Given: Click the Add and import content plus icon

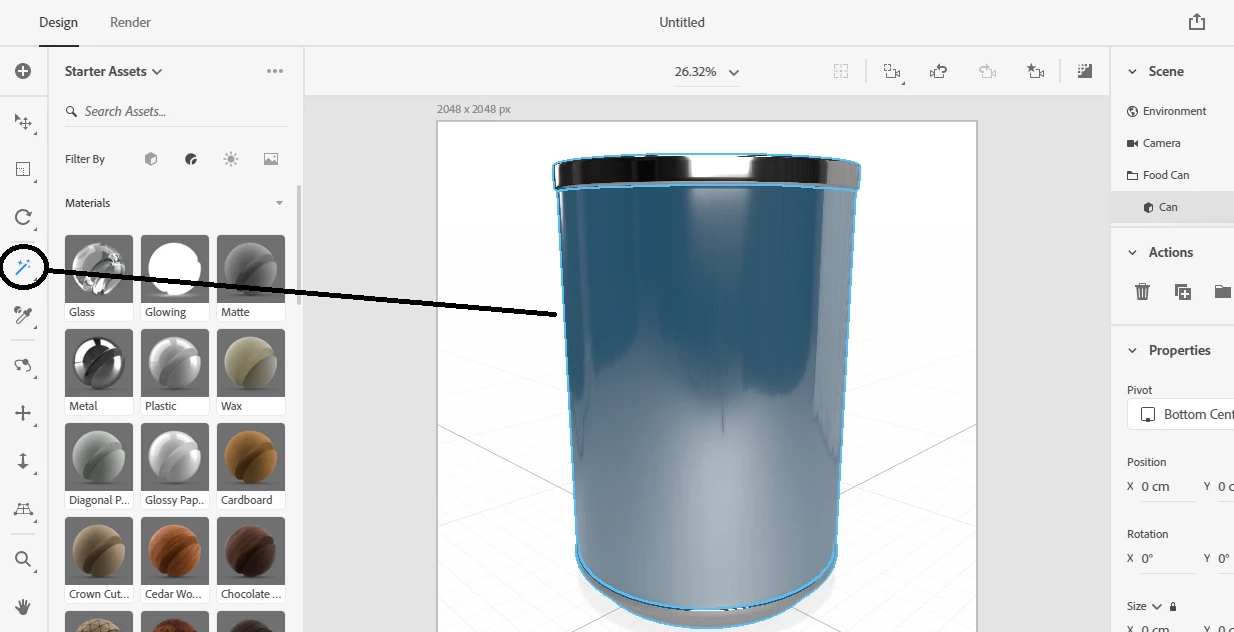Looking at the screenshot, I should pyautogui.click(x=23, y=71).
